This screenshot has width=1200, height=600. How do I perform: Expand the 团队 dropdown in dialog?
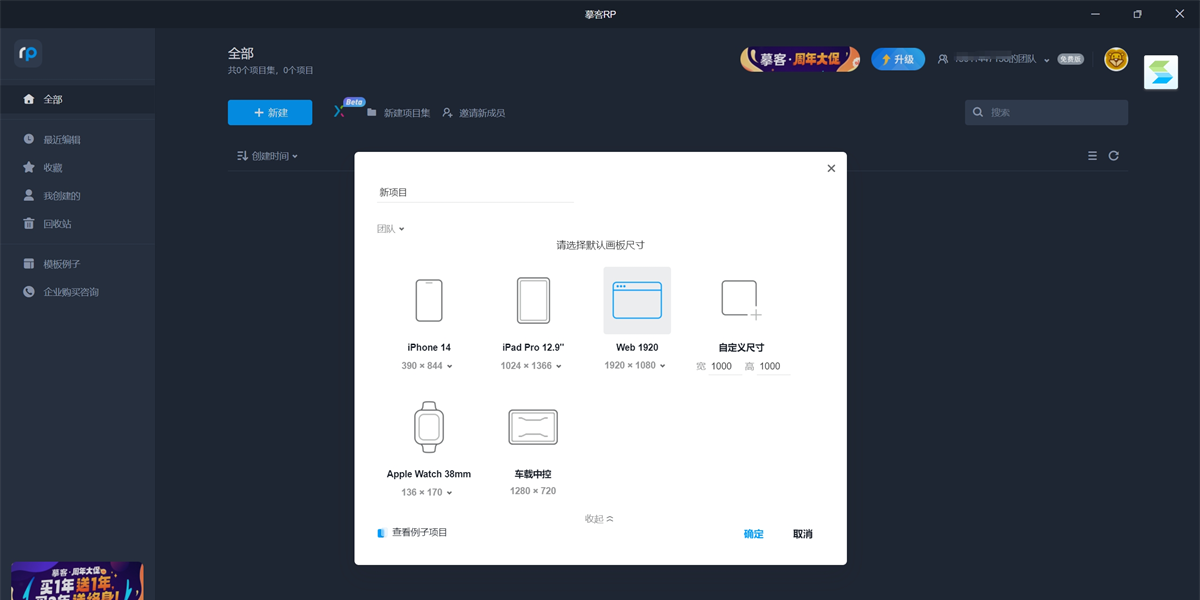click(x=391, y=229)
